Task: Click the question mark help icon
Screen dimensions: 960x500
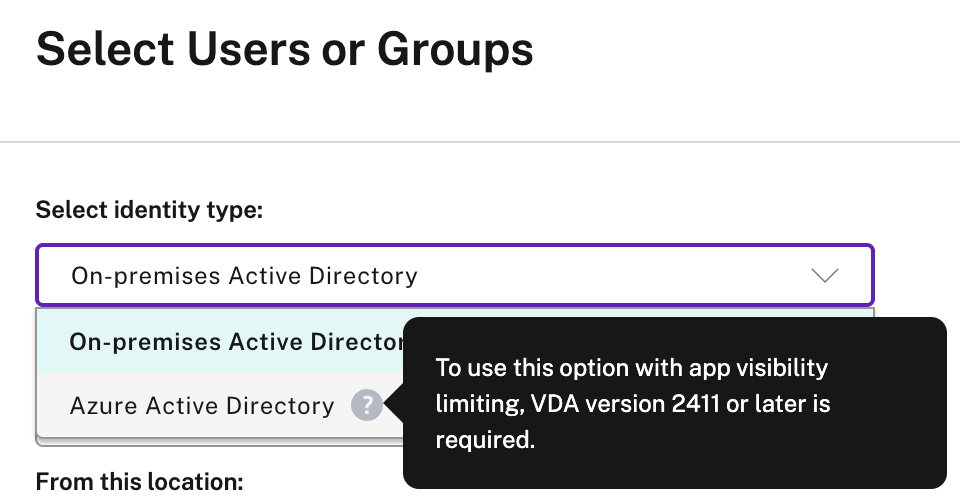Action: (x=367, y=405)
